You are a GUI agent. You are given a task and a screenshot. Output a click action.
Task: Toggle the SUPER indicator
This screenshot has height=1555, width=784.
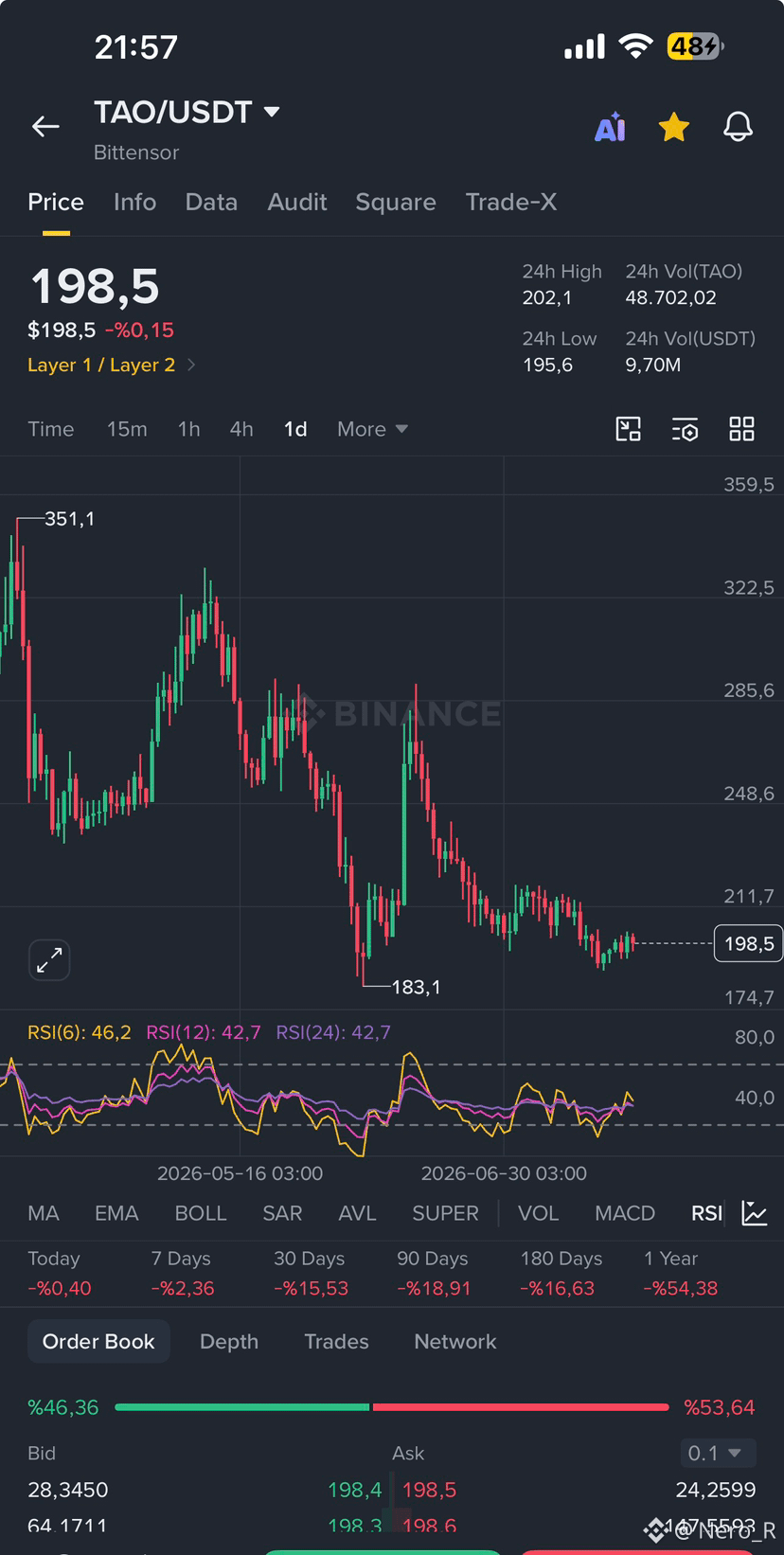(445, 1213)
